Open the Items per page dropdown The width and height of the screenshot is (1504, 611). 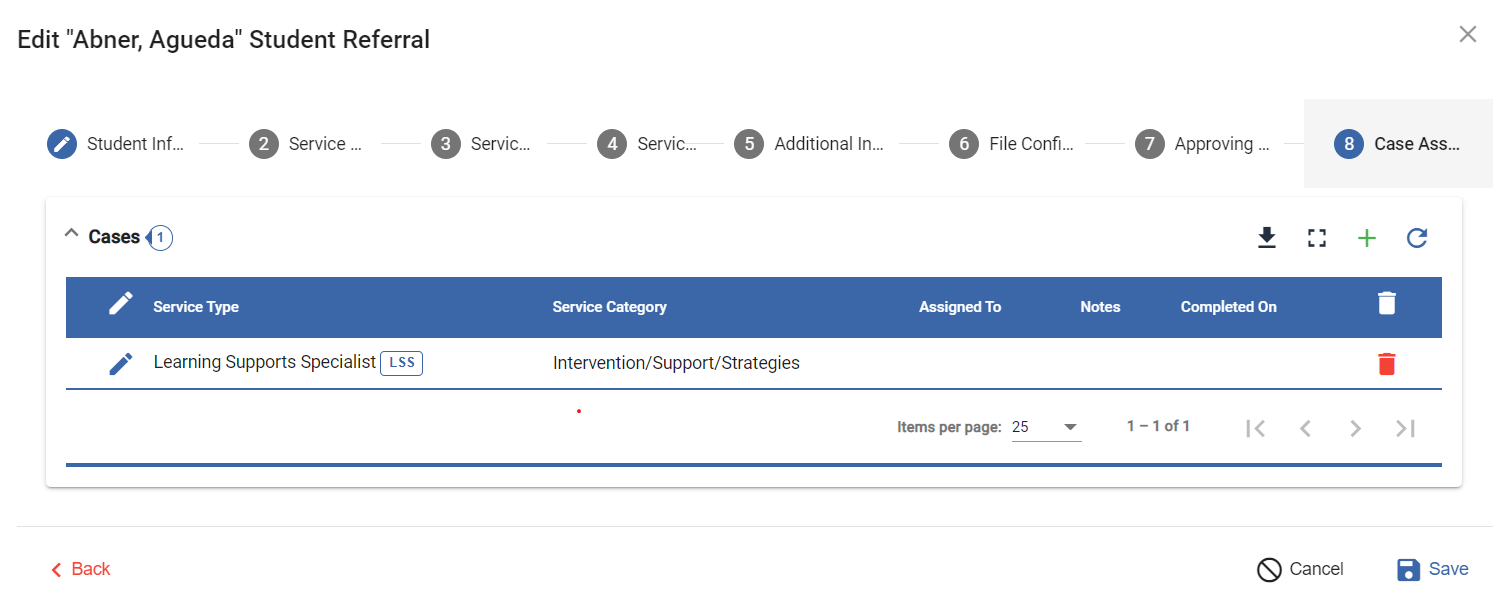tap(1046, 427)
